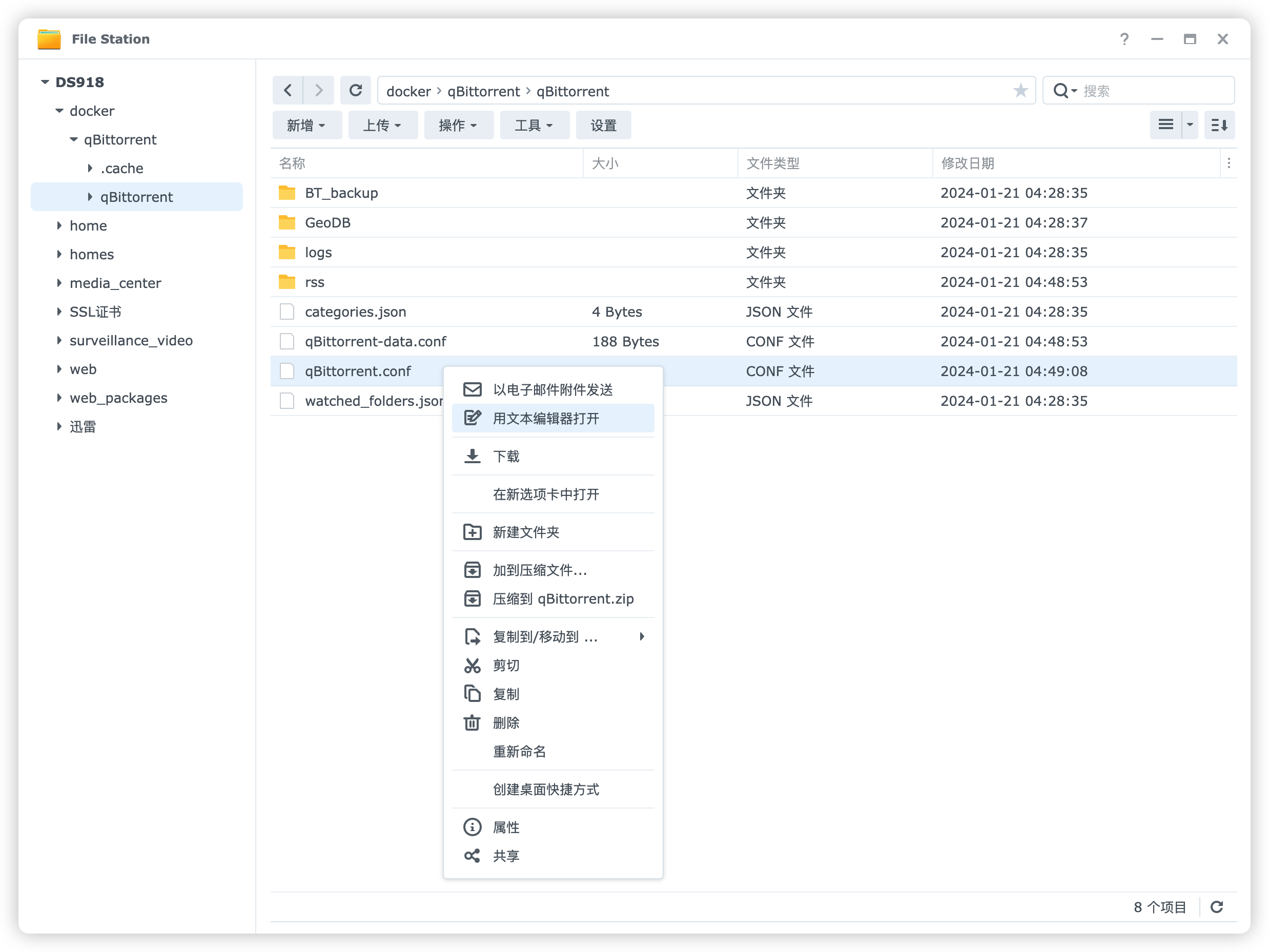The image size is (1269, 952).
Task: Choose 用文本编辑器打开 from context menu
Action: click(546, 418)
